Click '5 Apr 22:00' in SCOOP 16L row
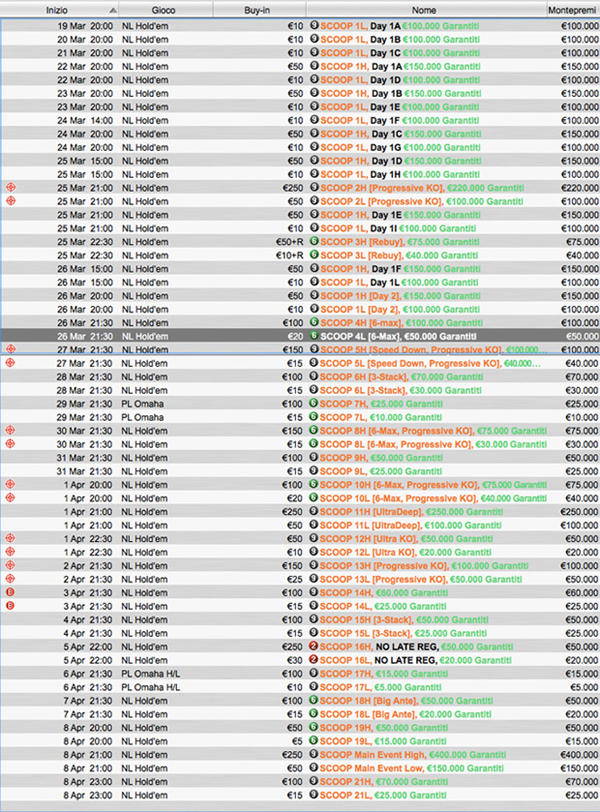600x812 pixels. 87,660
